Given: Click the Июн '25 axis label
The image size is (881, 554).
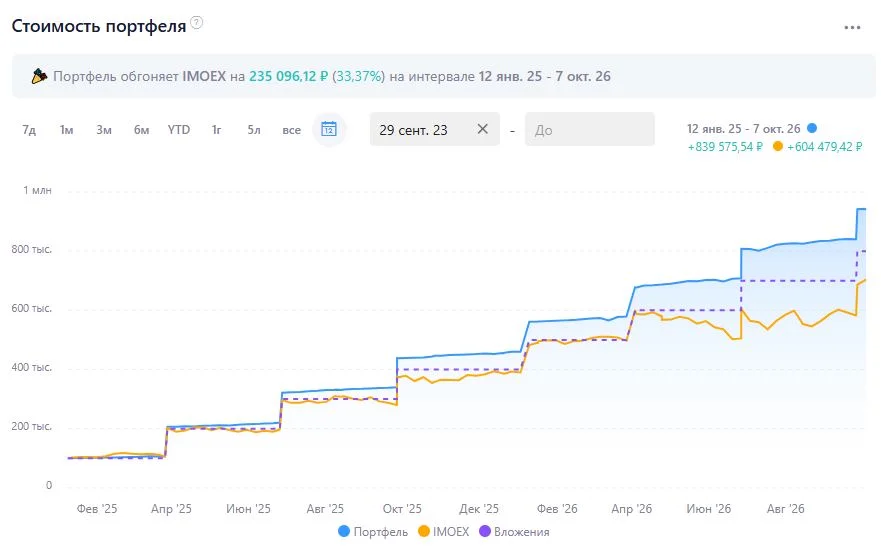Looking at the screenshot, I should (248, 509).
